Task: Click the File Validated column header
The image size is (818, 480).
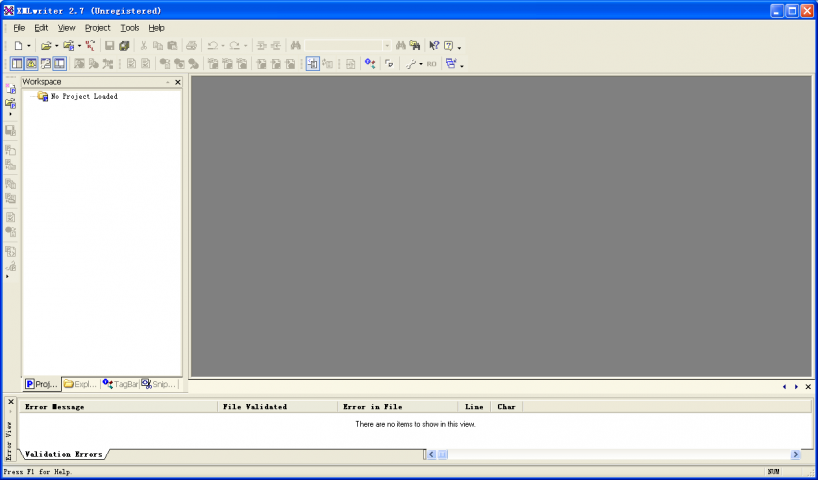Action: click(x=277, y=407)
